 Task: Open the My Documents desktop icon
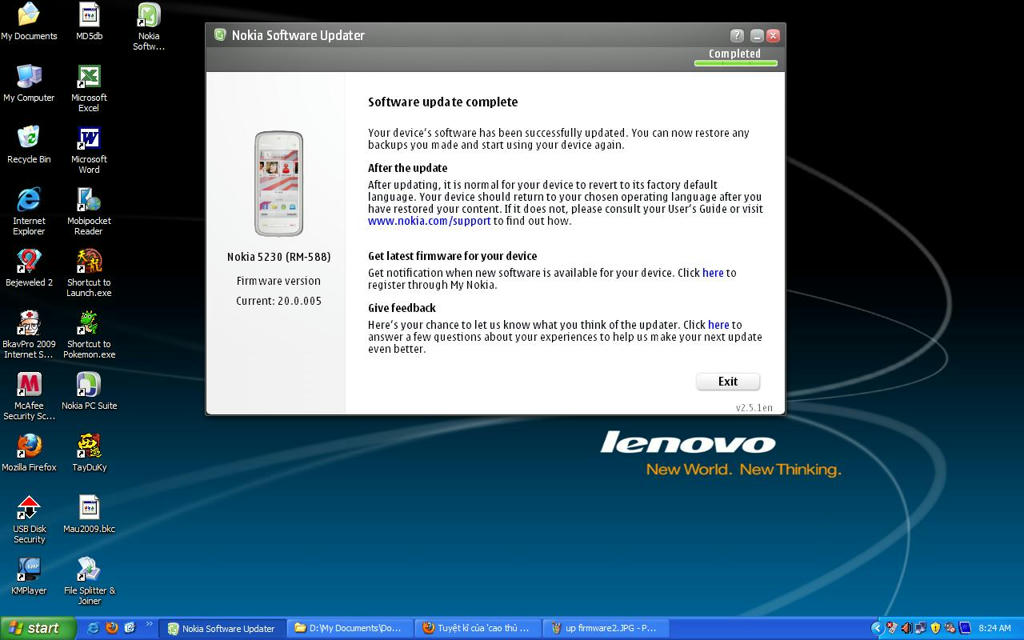point(29,22)
